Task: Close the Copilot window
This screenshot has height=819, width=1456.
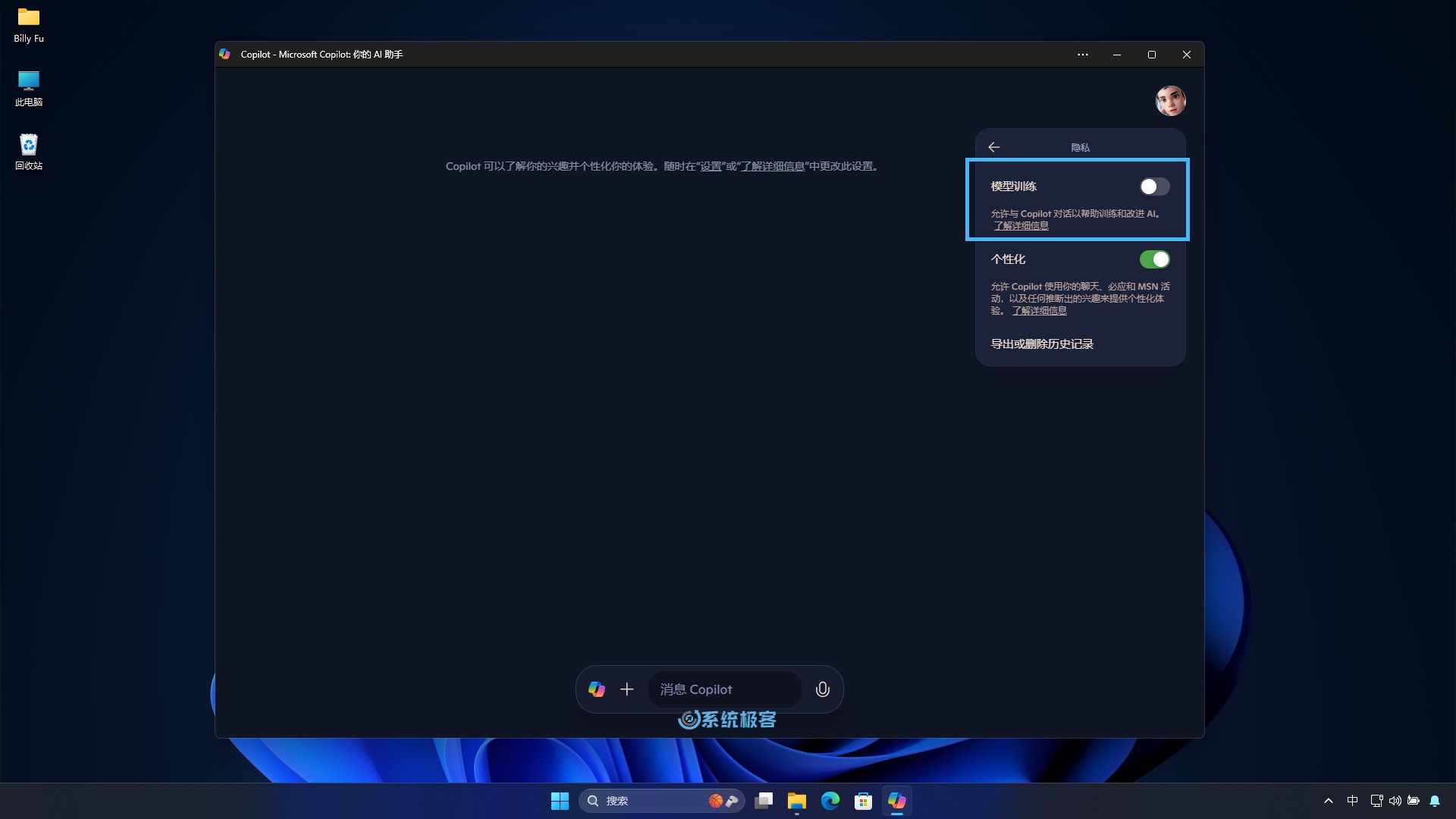Action: pos(1187,55)
